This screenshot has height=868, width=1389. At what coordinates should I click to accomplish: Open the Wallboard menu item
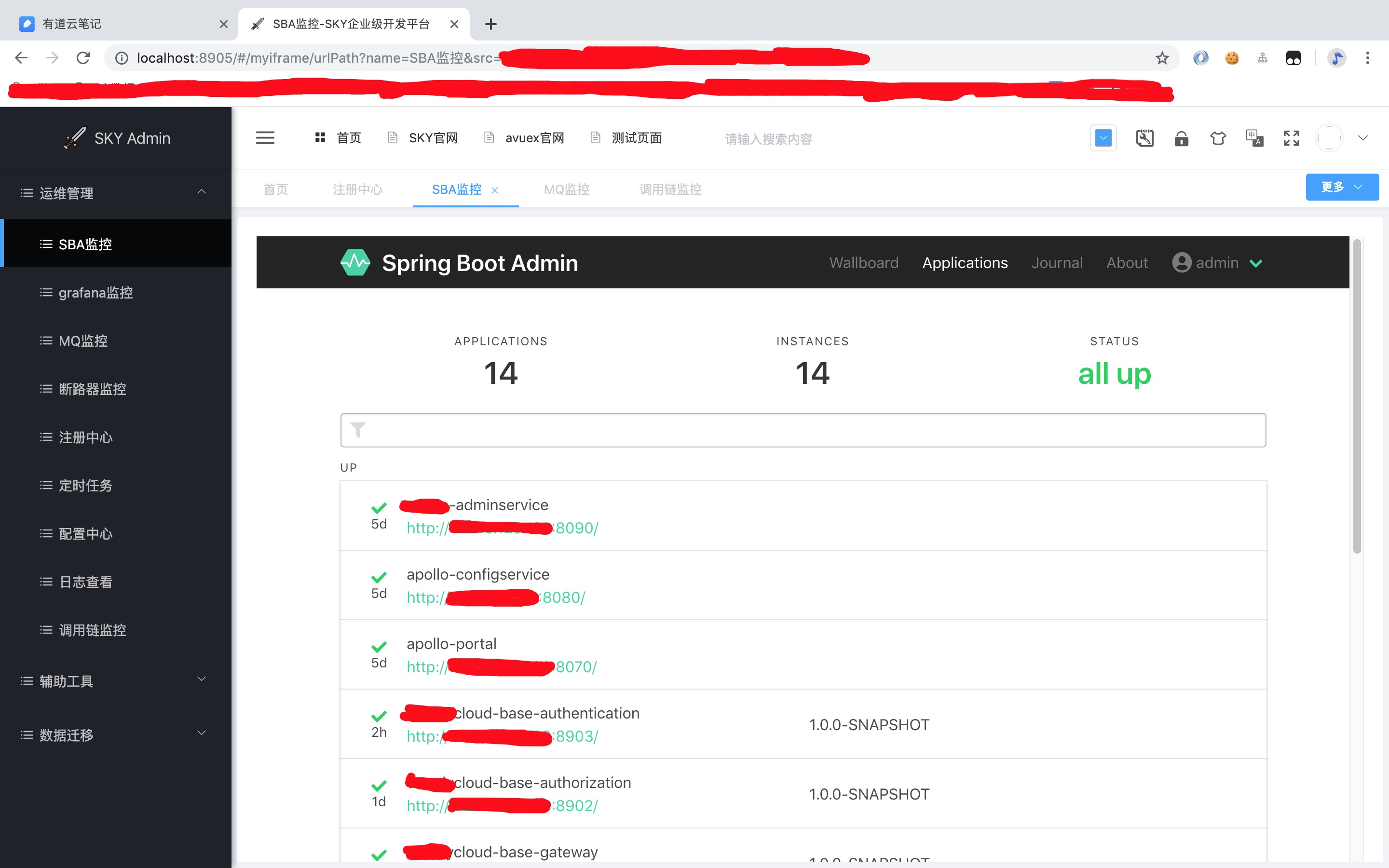(x=863, y=263)
